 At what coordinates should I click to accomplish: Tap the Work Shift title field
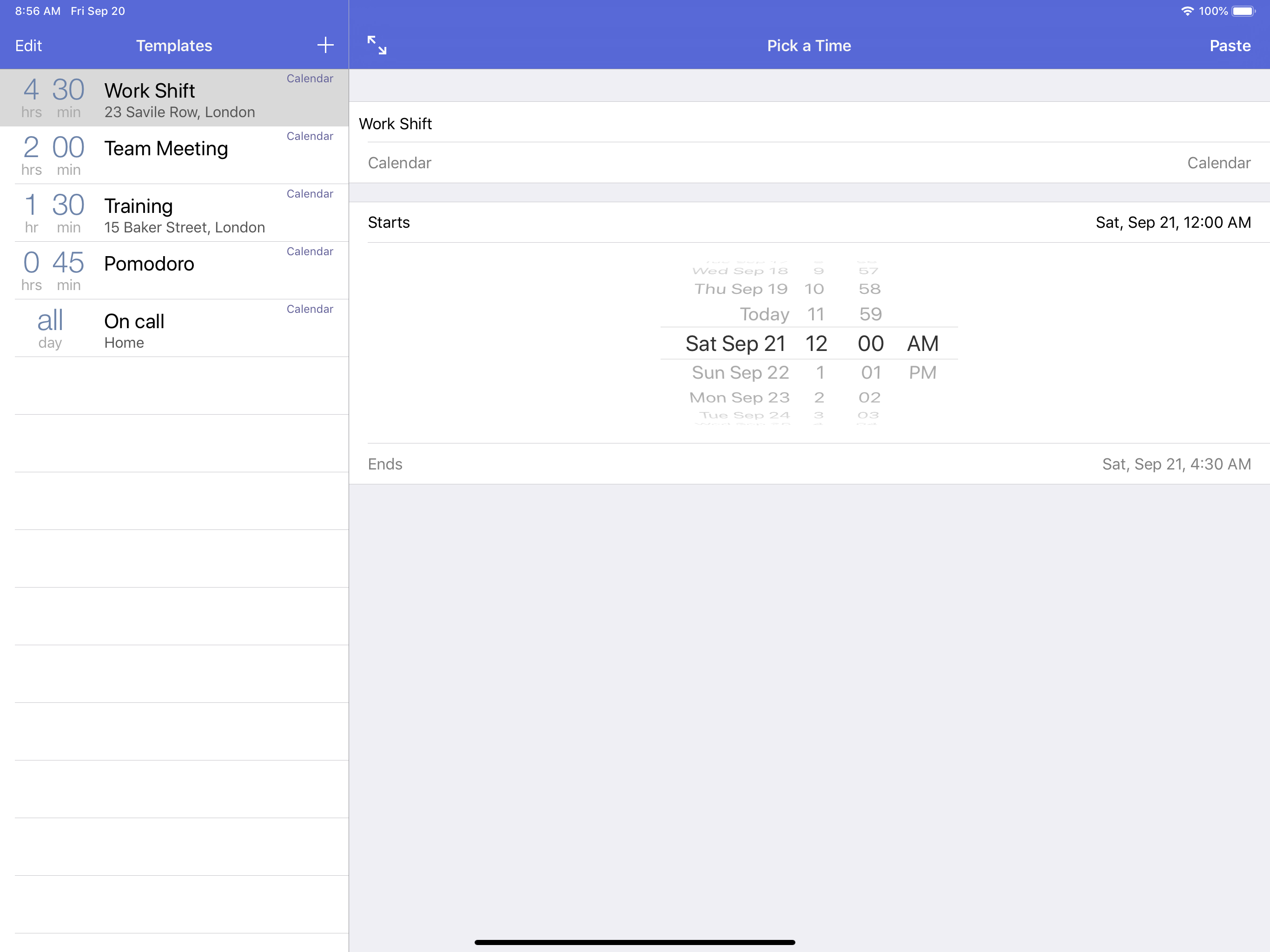coord(809,124)
